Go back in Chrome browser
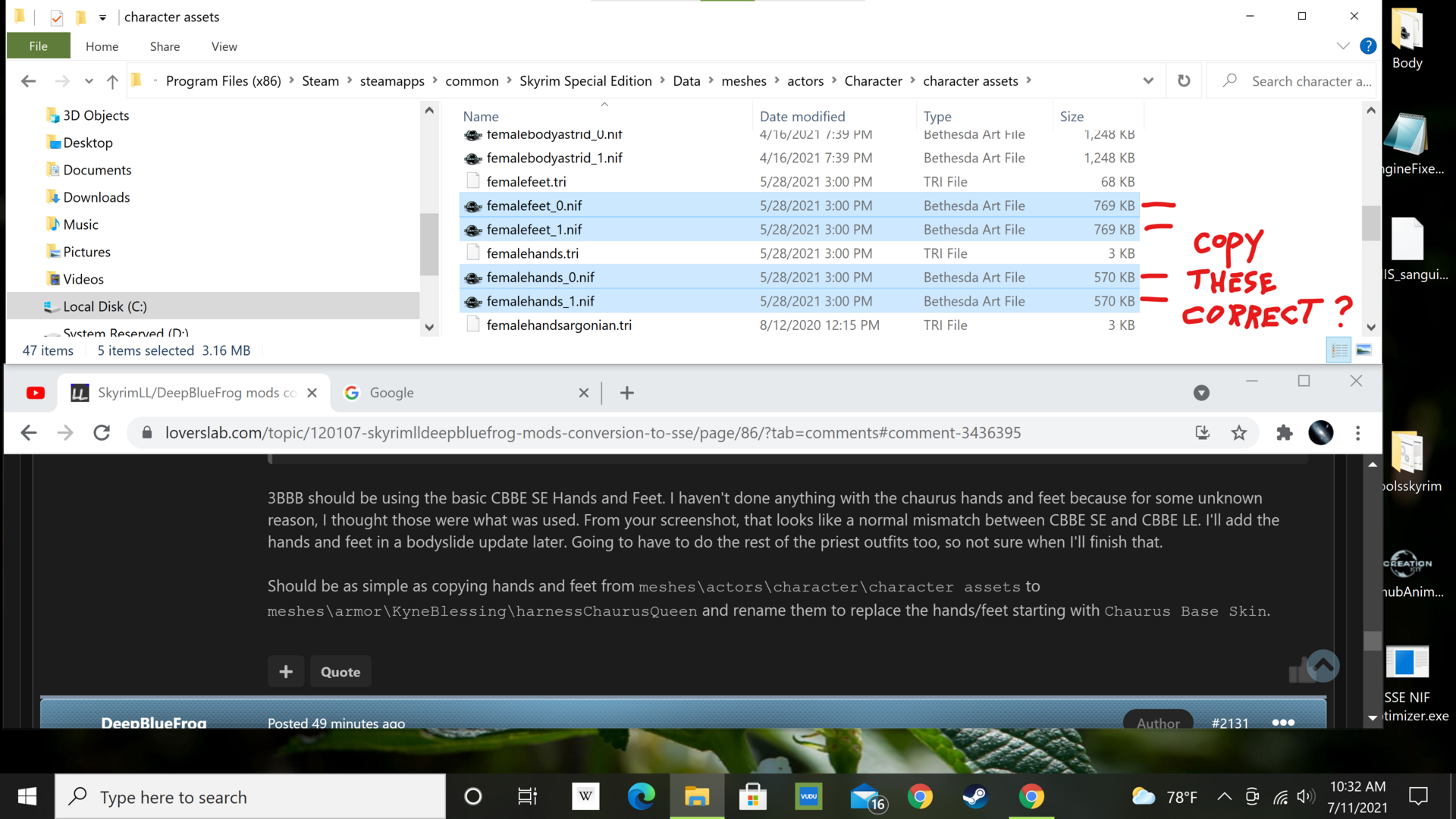The width and height of the screenshot is (1456, 819). pos(29,433)
